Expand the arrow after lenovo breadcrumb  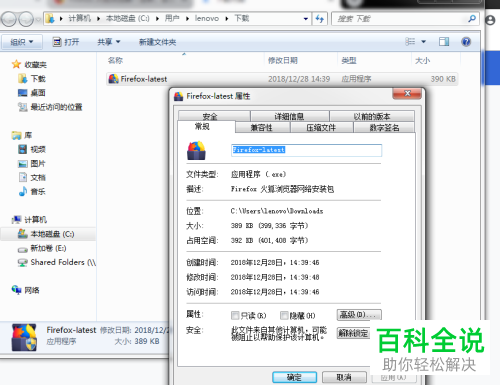pyautogui.click(x=227, y=19)
